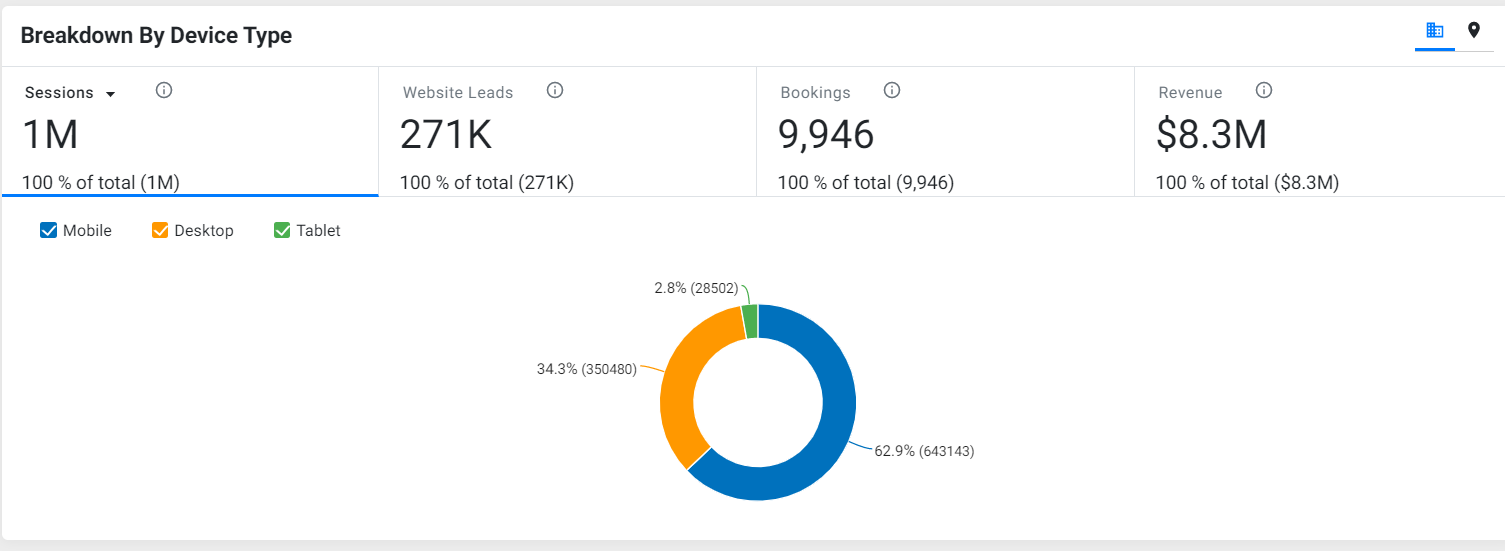The height and width of the screenshot is (551, 1505).
Task: Click the 62.9% (643143) label
Action: [x=924, y=451]
